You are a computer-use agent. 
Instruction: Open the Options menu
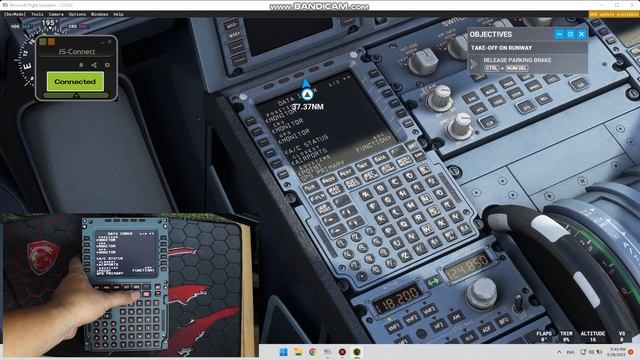coord(77,14)
